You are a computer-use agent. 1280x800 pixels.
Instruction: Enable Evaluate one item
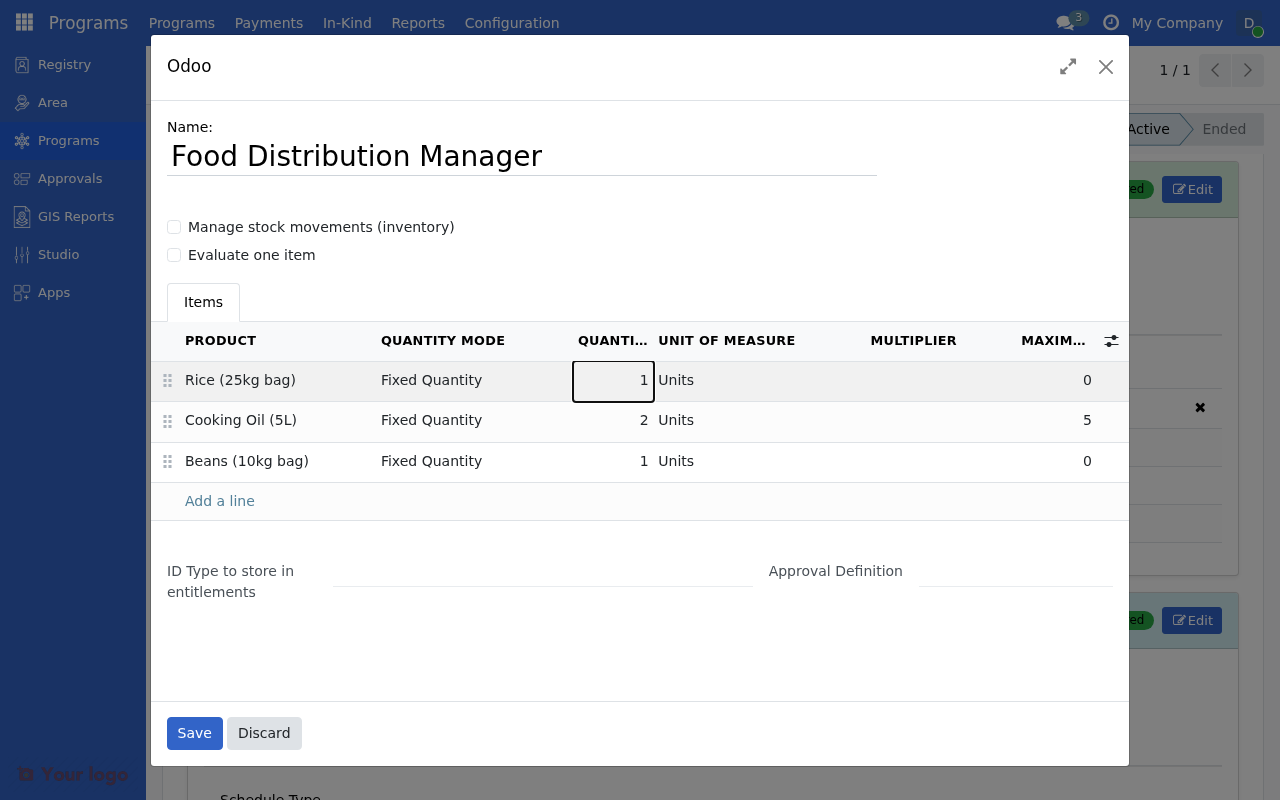[174, 255]
